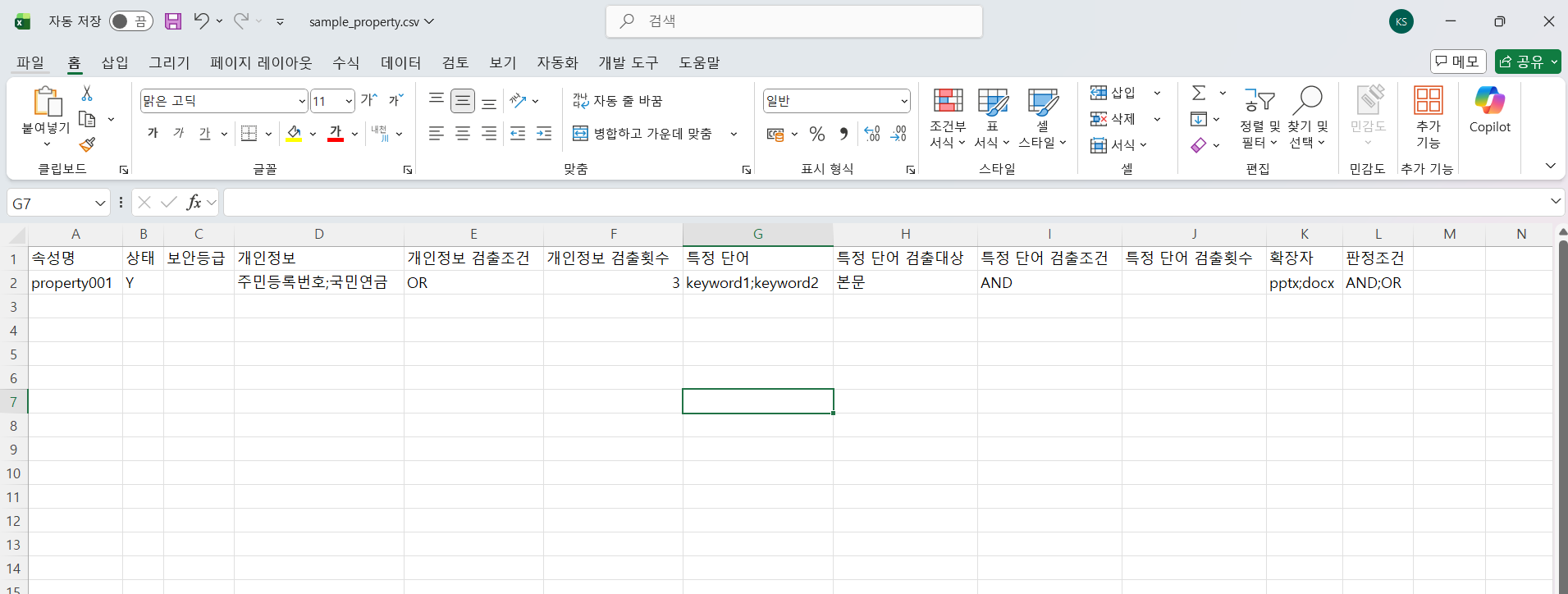Click the Save icon in title bar
This screenshot has width=1568, height=594.
pyautogui.click(x=173, y=21)
